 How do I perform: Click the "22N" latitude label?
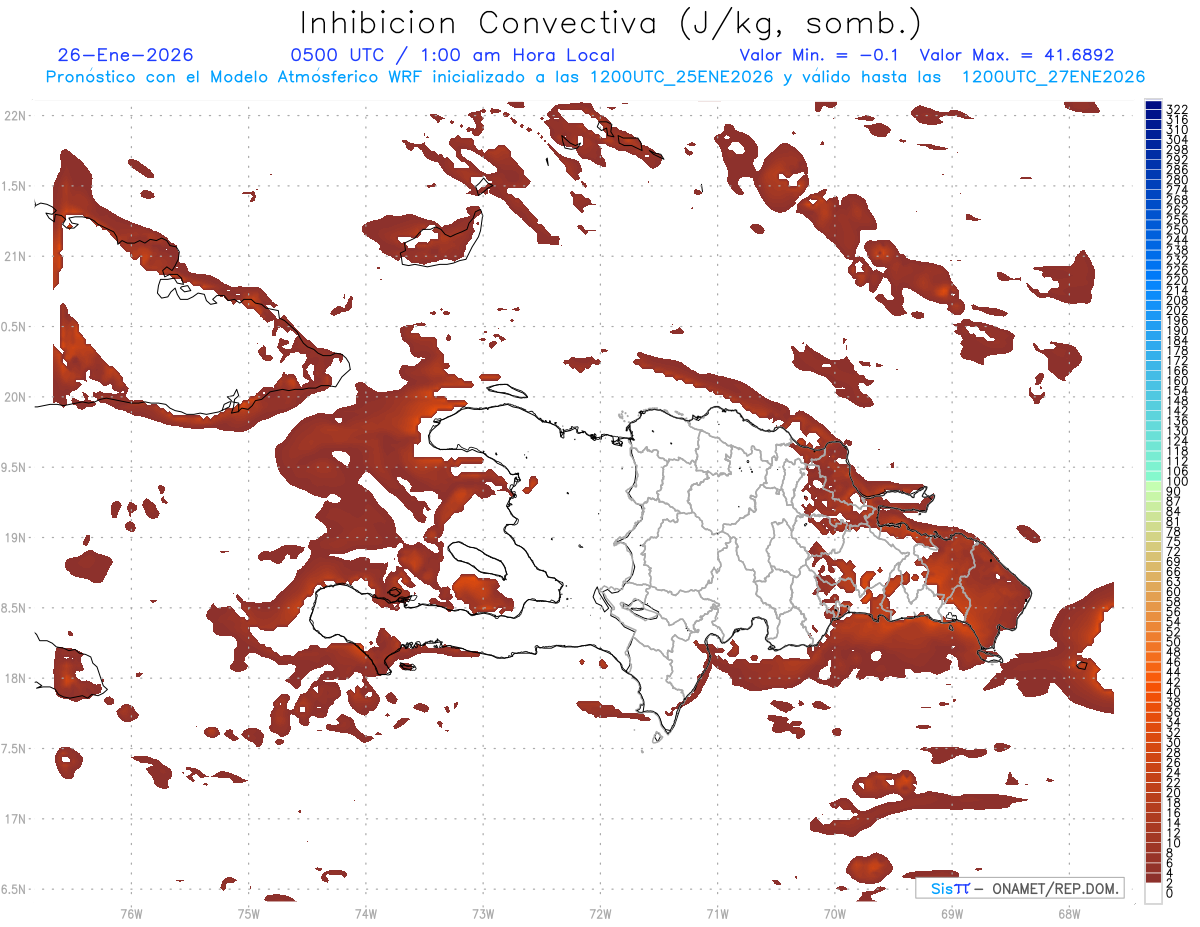coord(15,115)
